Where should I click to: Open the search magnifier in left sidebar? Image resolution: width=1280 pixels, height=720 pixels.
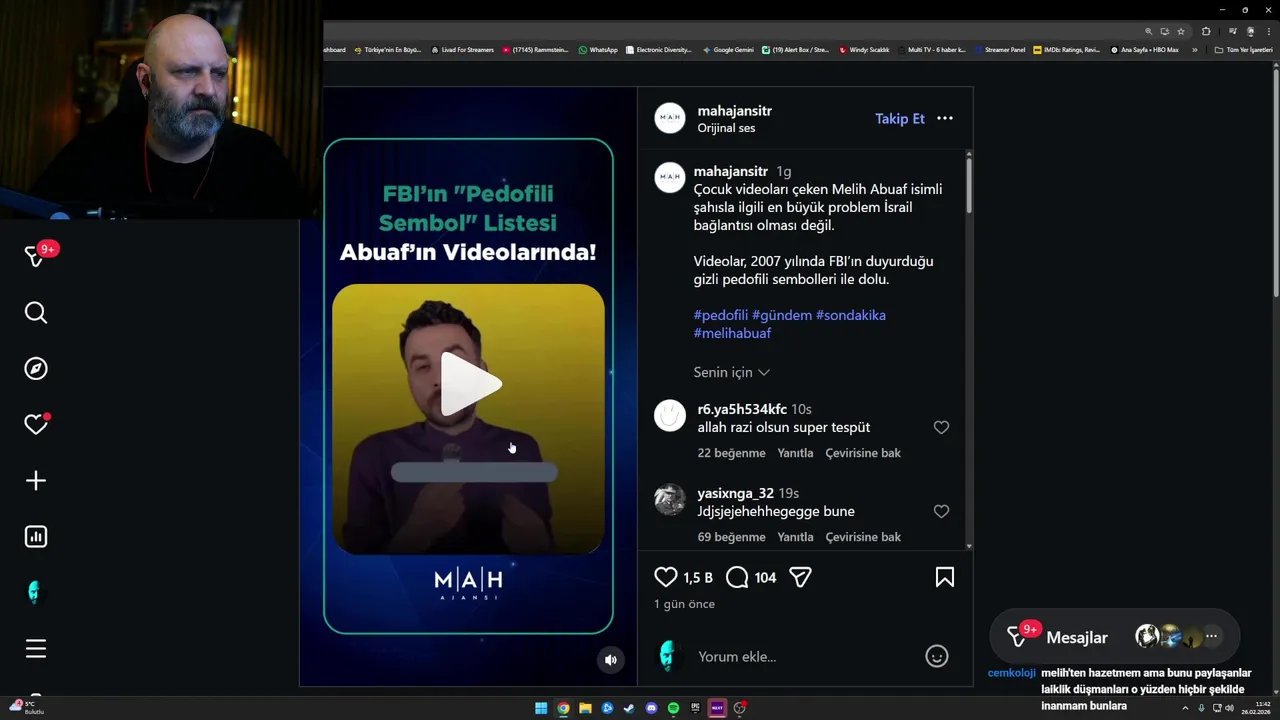36,313
